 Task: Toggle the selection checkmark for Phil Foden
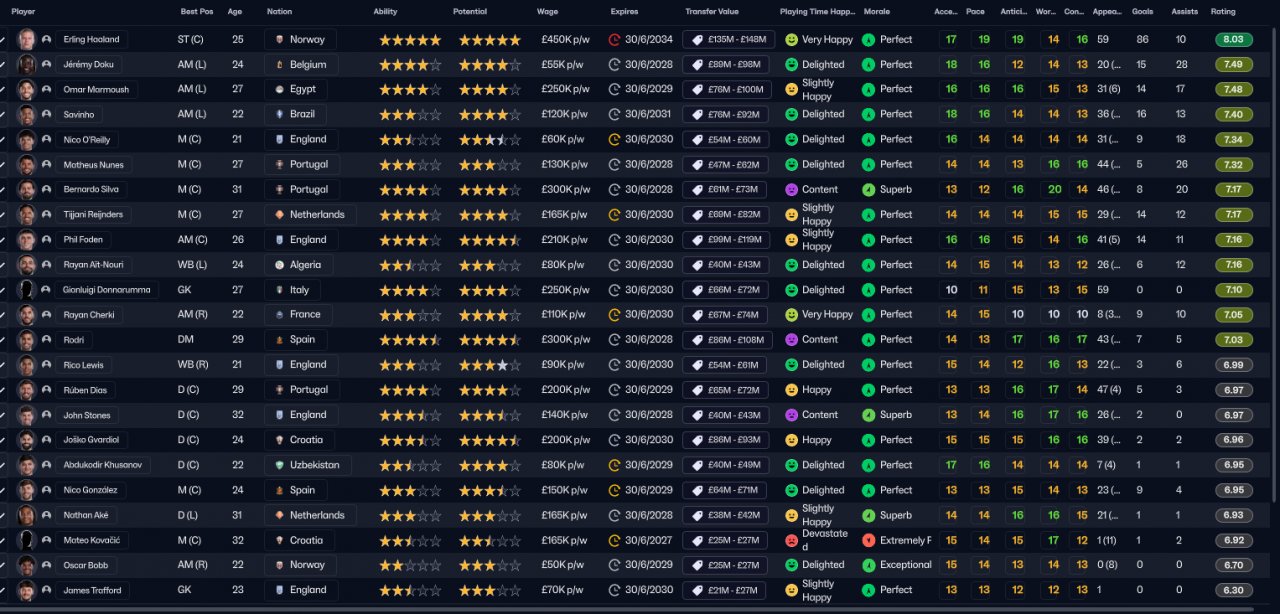click(3, 240)
